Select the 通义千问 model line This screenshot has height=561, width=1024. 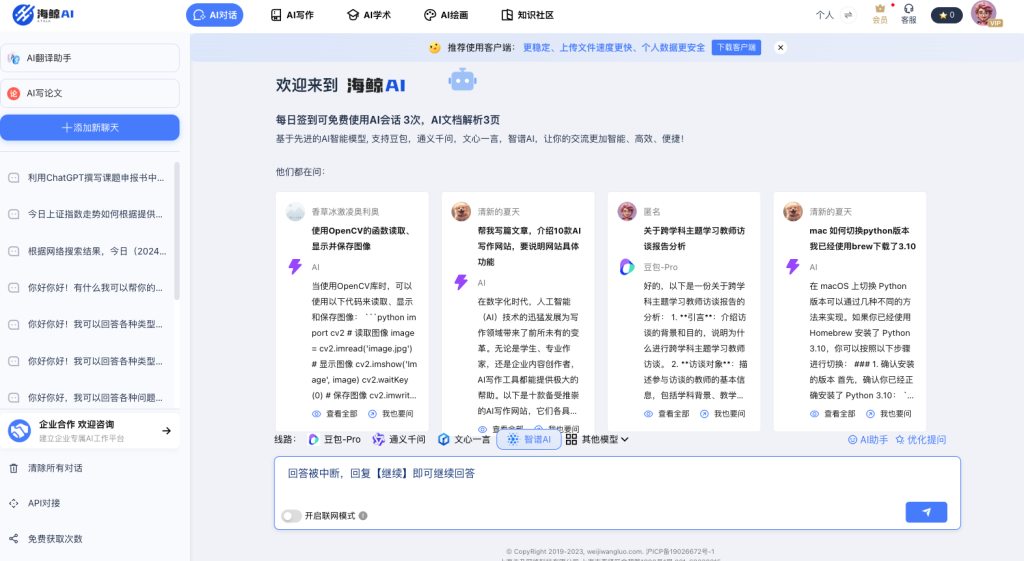click(398, 440)
